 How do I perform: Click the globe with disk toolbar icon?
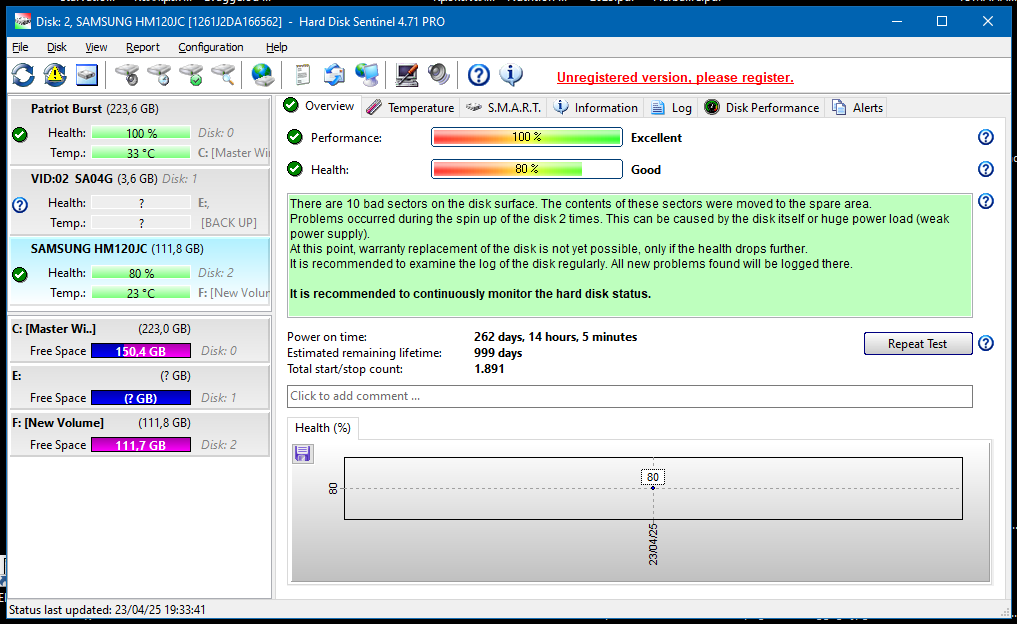click(263, 75)
